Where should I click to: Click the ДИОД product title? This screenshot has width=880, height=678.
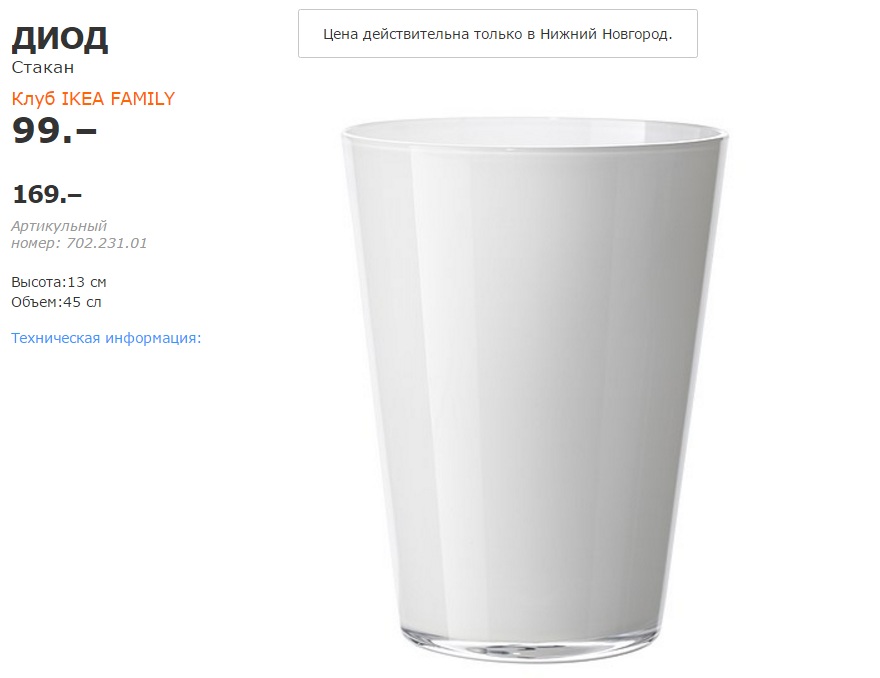coord(60,39)
